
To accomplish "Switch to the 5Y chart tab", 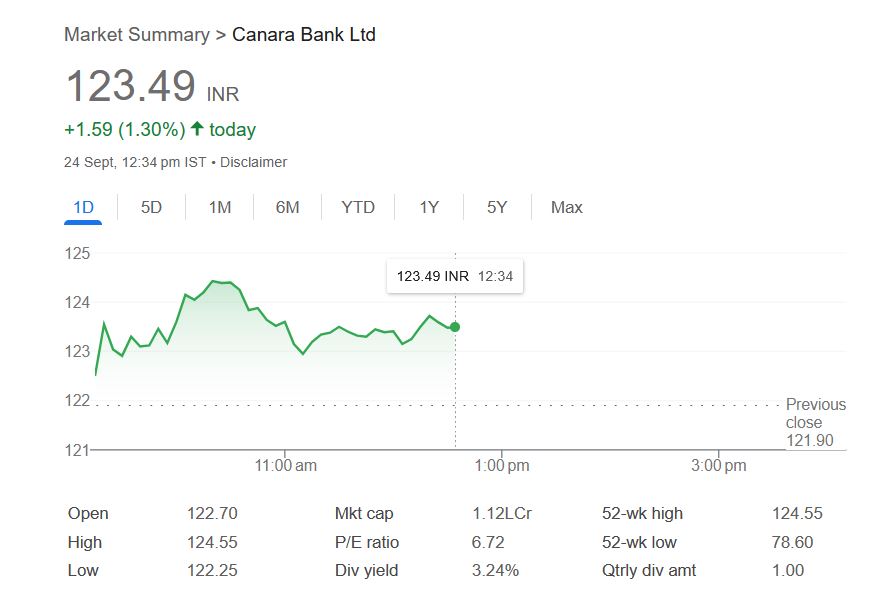I will pos(497,208).
